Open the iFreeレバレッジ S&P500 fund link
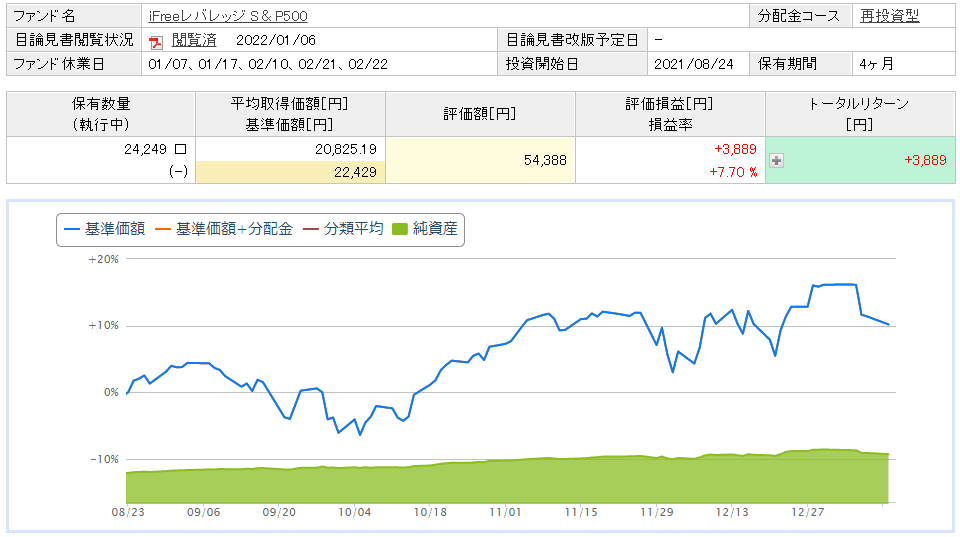The height and width of the screenshot is (537, 960). pos(228,16)
